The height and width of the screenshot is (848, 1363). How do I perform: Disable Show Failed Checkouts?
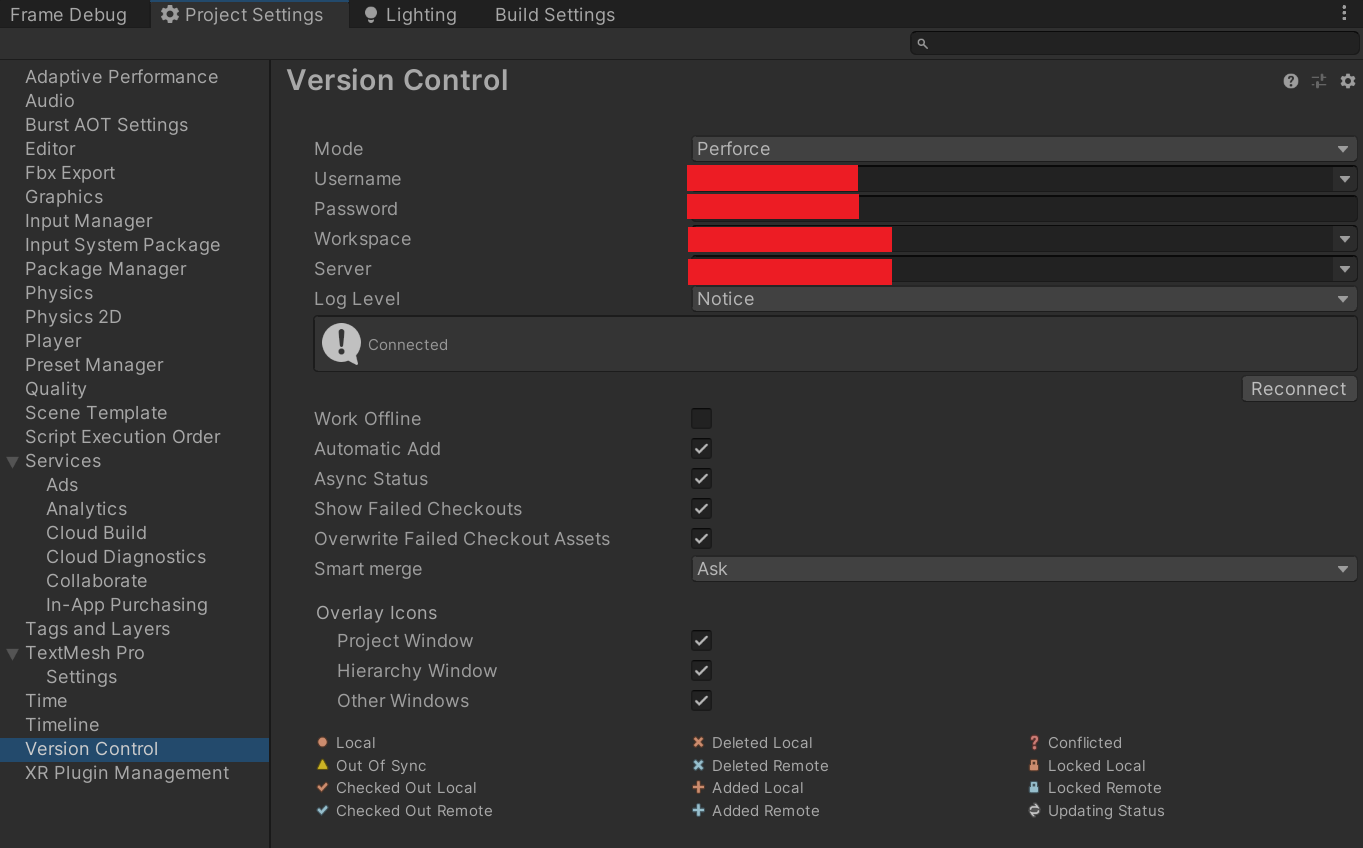(702, 508)
